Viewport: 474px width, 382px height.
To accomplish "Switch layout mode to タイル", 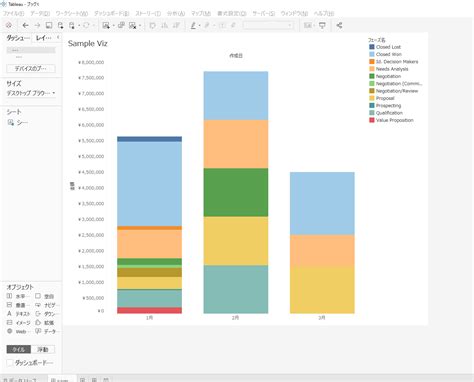I will tap(19, 349).
